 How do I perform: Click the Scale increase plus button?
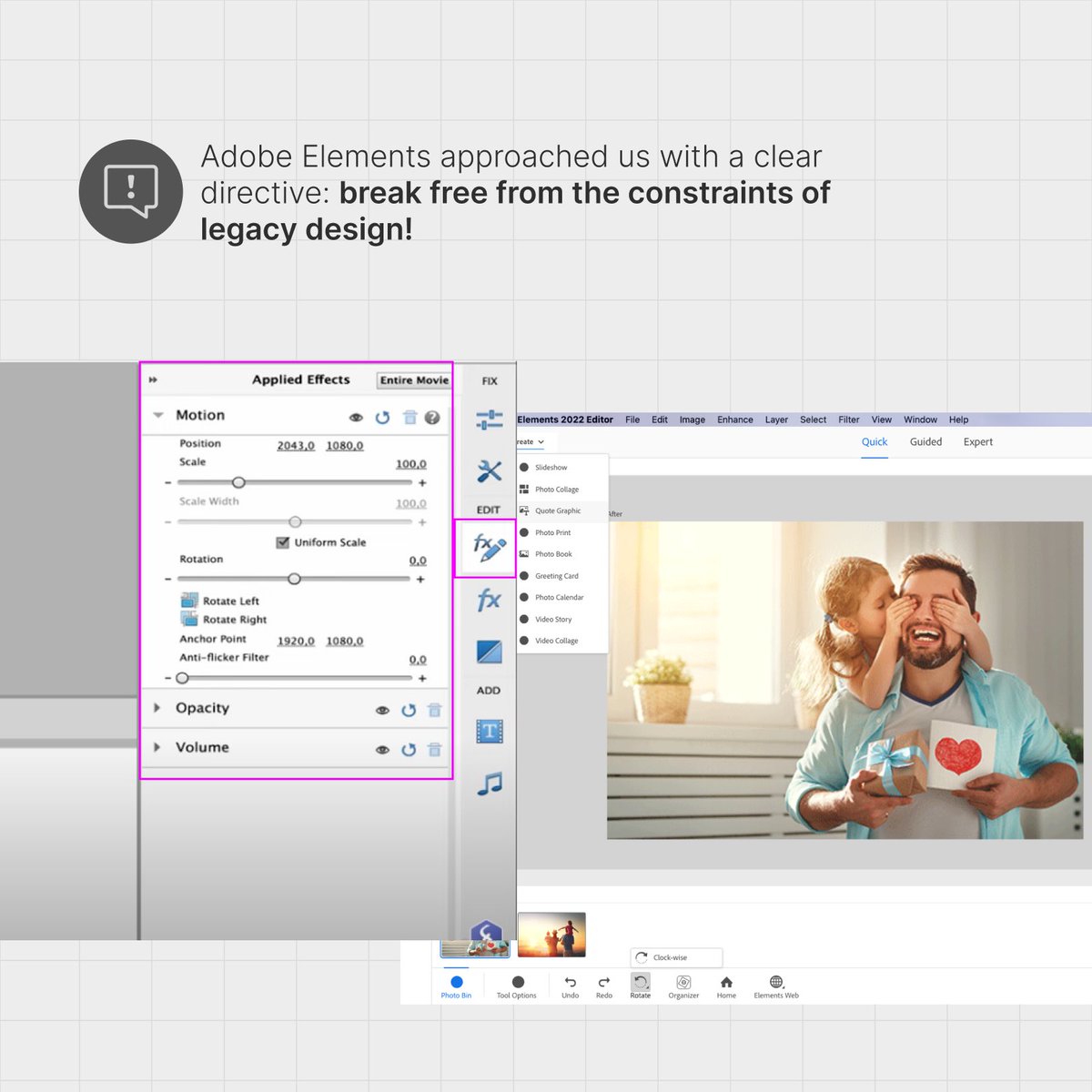click(x=422, y=483)
